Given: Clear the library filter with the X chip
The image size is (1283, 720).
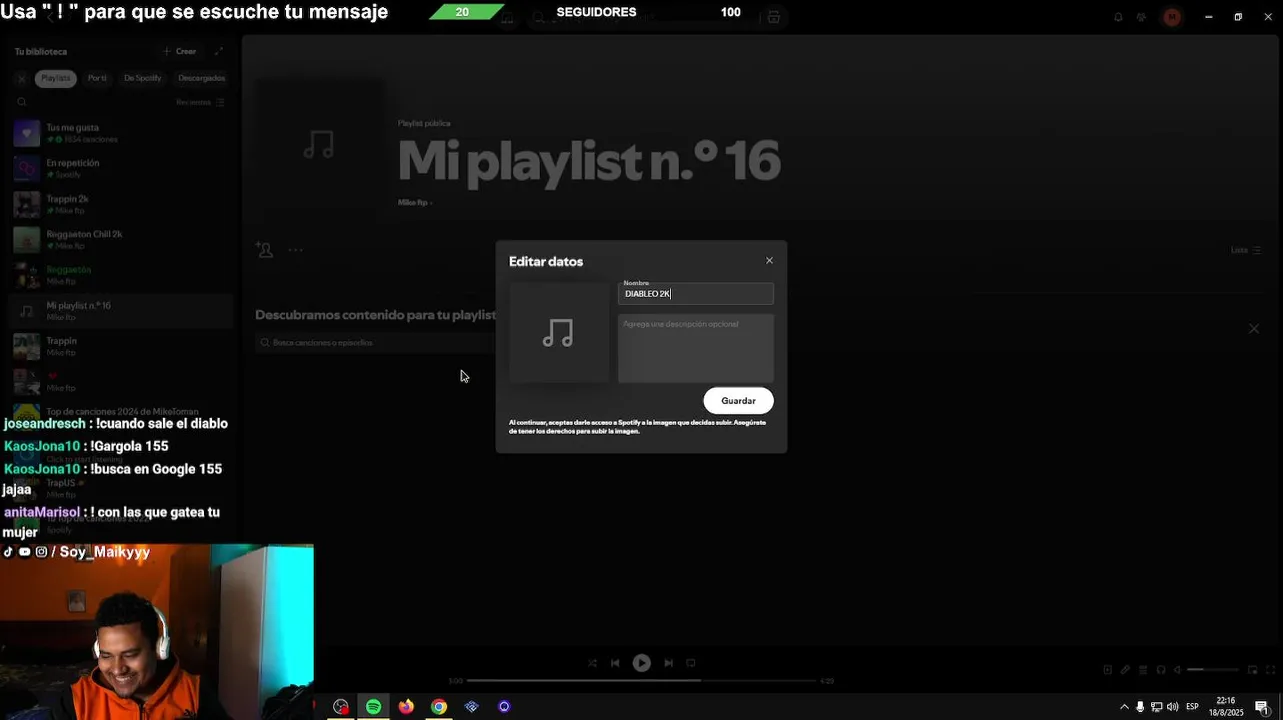Looking at the screenshot, I should click(21, 78).
